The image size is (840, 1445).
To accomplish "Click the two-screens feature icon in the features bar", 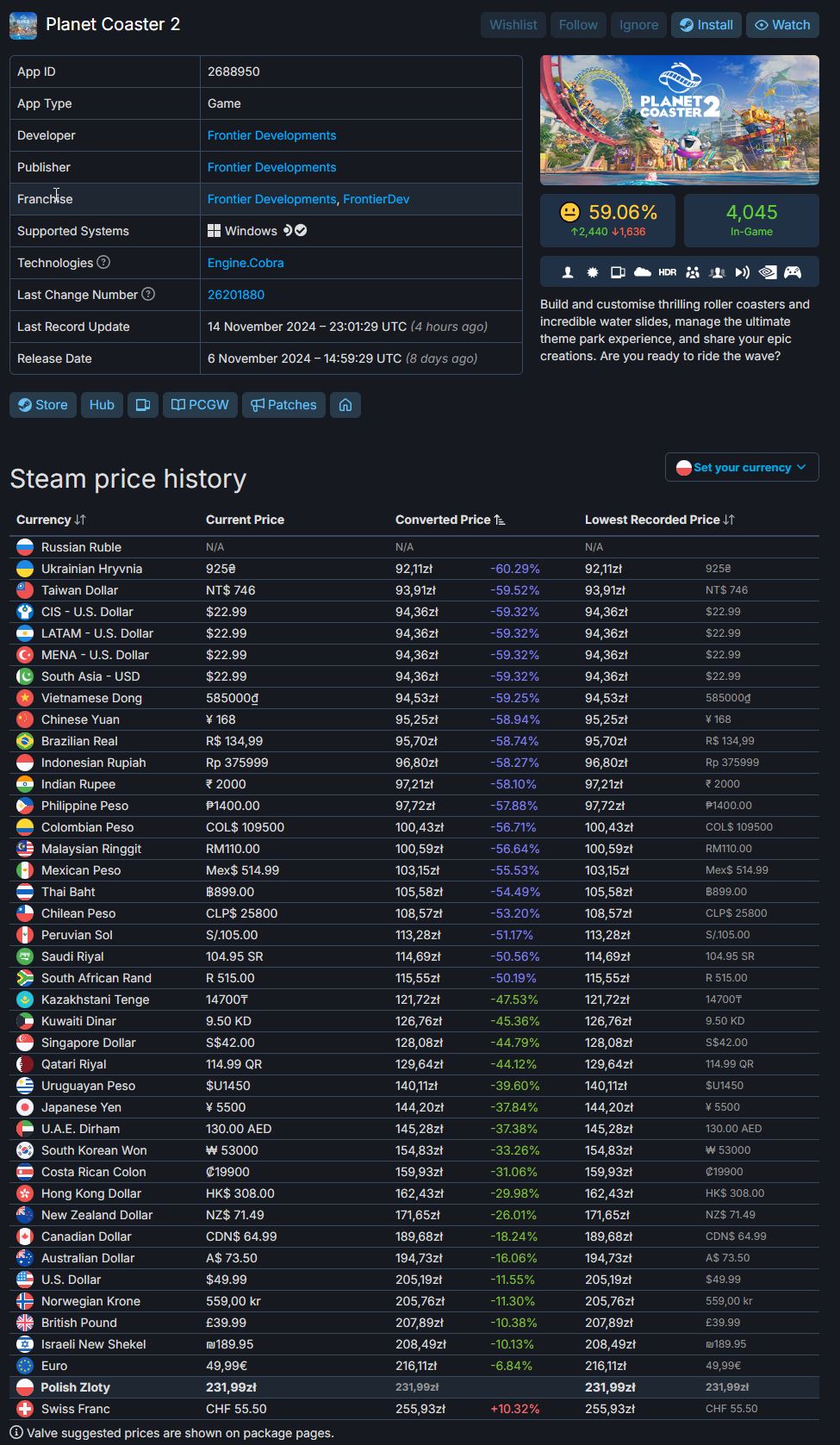I will pyautogui.click(x=618, y=272).
